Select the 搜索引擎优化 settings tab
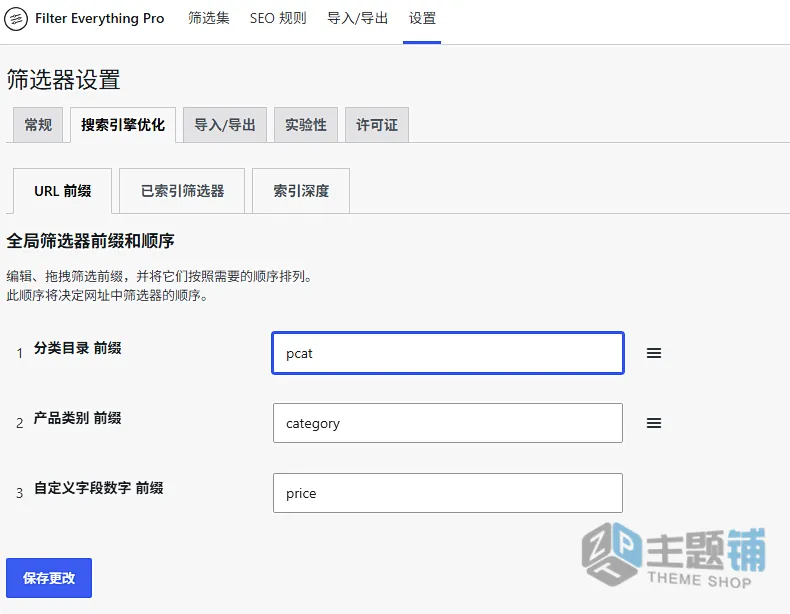This screenshot has width=790, height=614. (123, 125)
